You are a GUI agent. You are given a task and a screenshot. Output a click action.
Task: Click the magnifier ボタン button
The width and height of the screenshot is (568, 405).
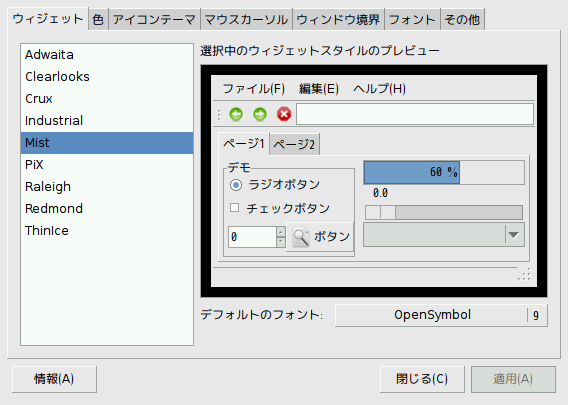click(x=320, y=237)
